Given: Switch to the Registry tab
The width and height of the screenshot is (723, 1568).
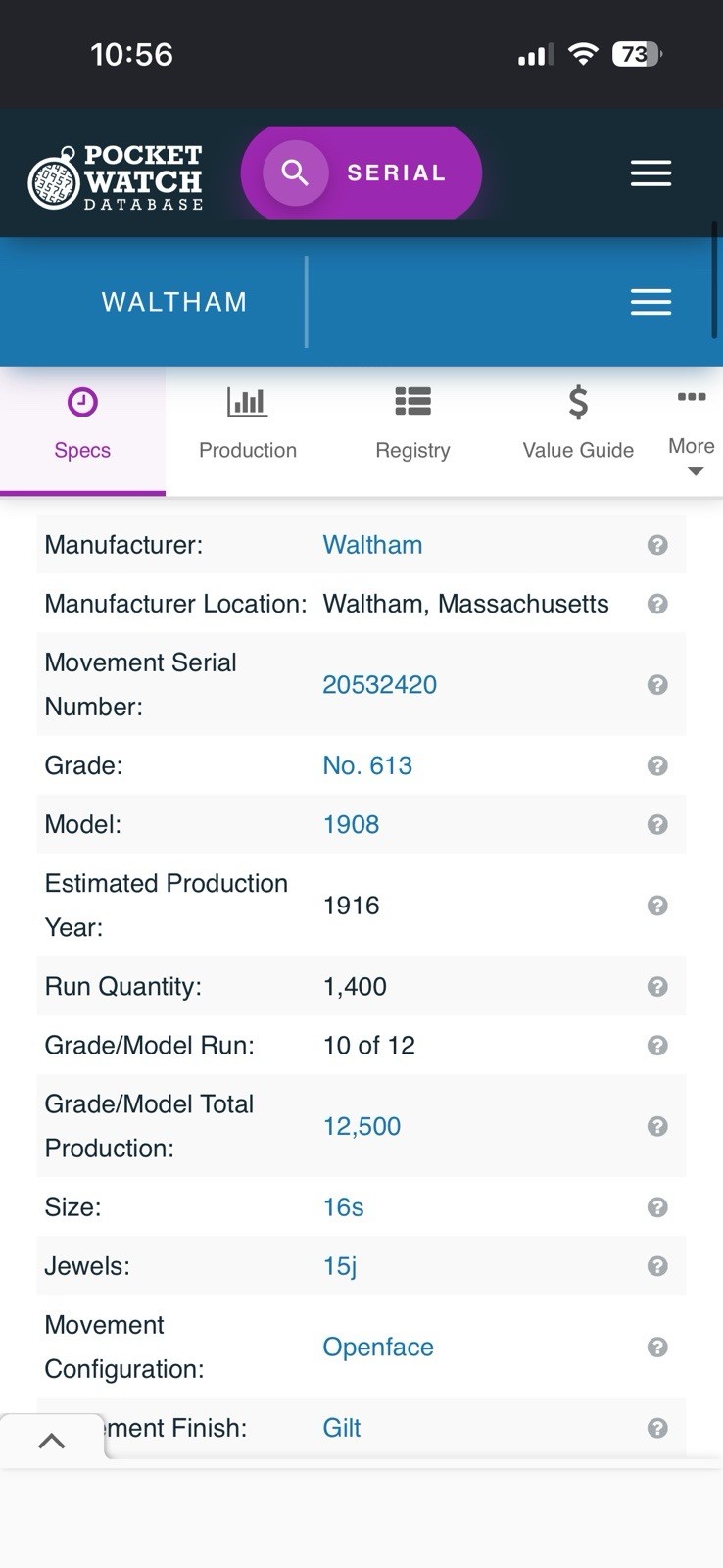Looking at the screenshot, I should (412, 430).
